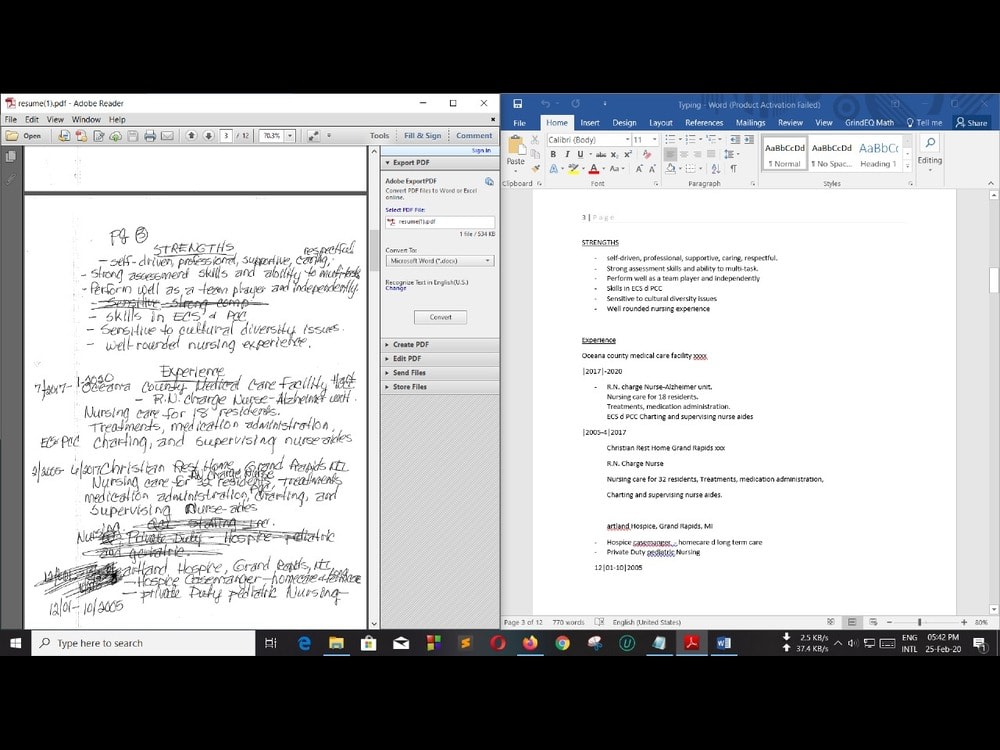Viewport: 1000px width, 750px height.
Task: Click the yellow text highlight color button
Action: pyautogui.click(x=573, y=168)
